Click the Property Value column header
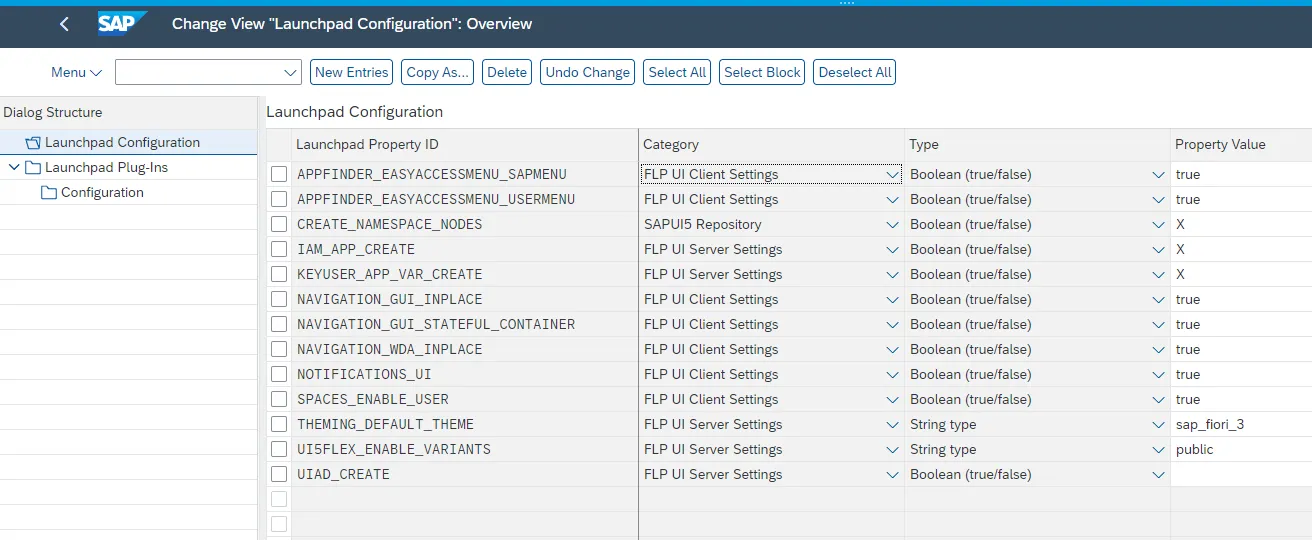The image size is (1312, 540). (x=1220, y=145)
